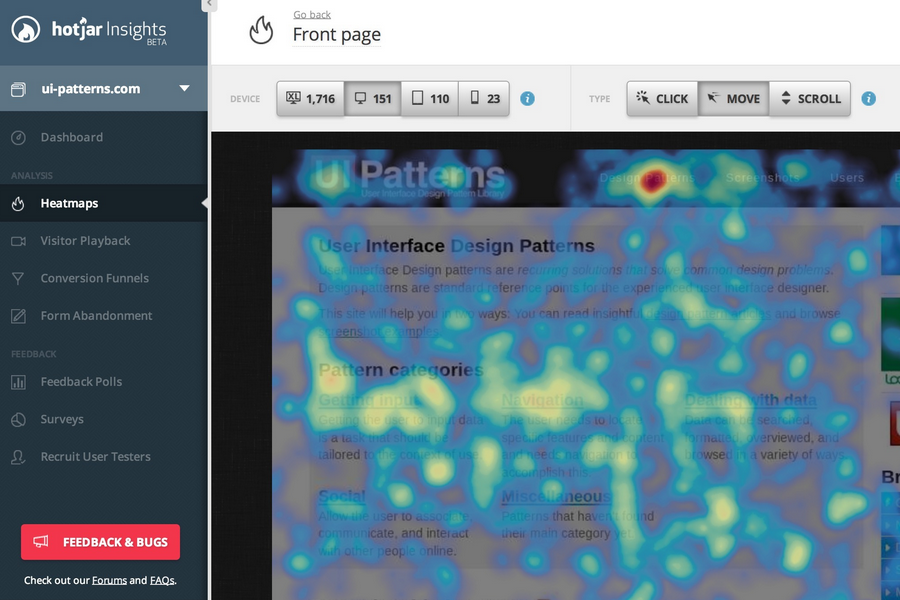
Task: Select tablet device filter showing 110
Action: 430,99
